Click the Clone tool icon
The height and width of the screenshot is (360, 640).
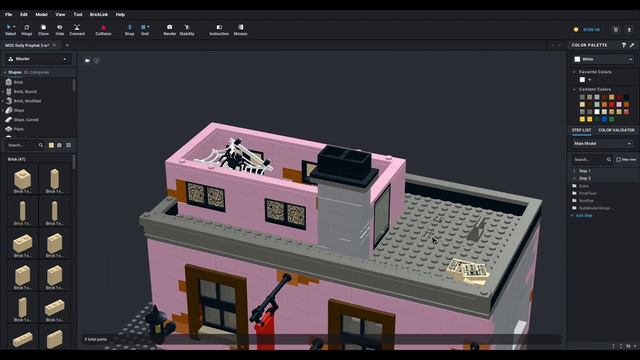pos(43,27)
